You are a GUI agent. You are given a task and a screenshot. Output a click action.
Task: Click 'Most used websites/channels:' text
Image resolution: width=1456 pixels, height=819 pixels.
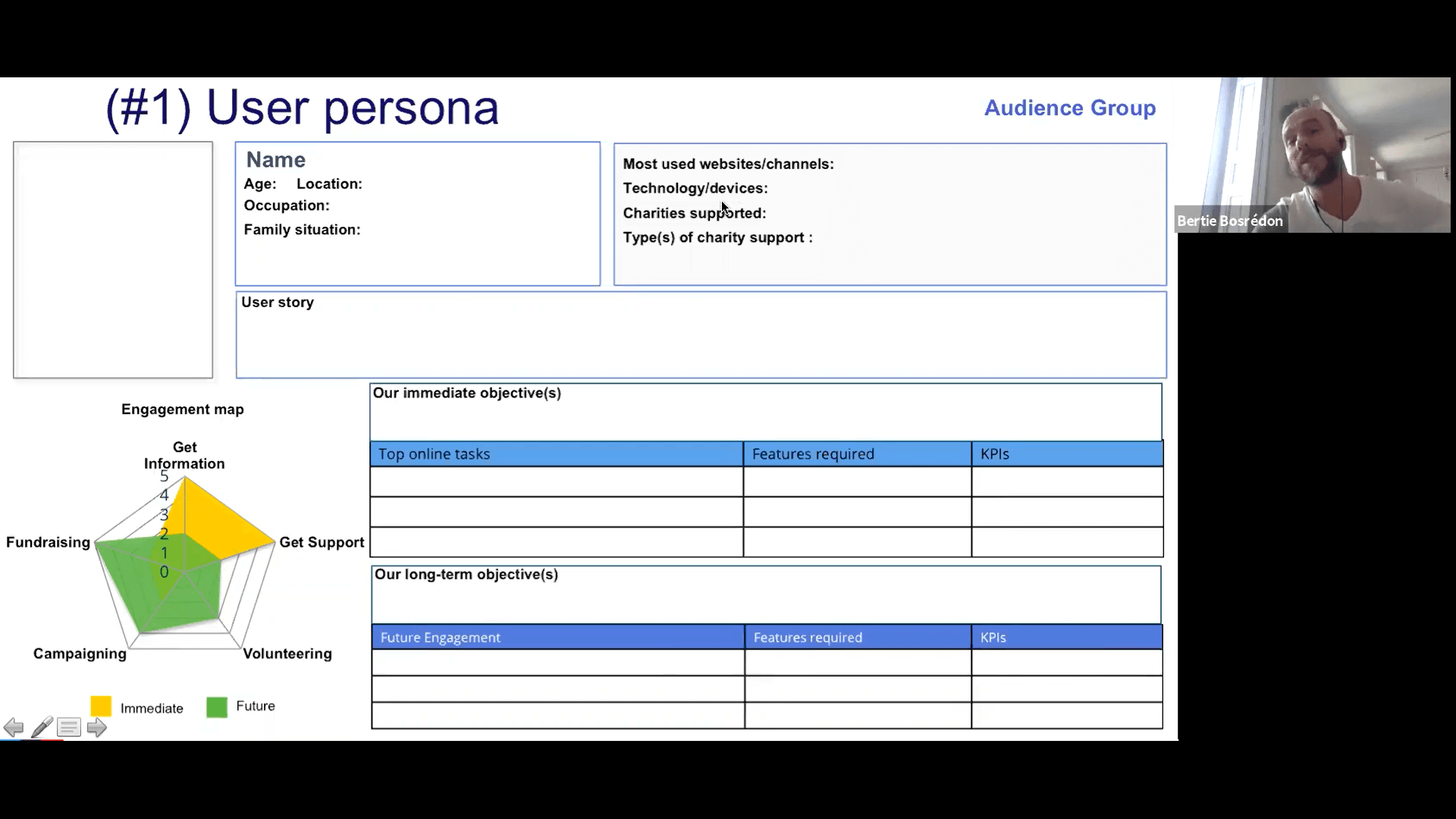click(728, 164)
